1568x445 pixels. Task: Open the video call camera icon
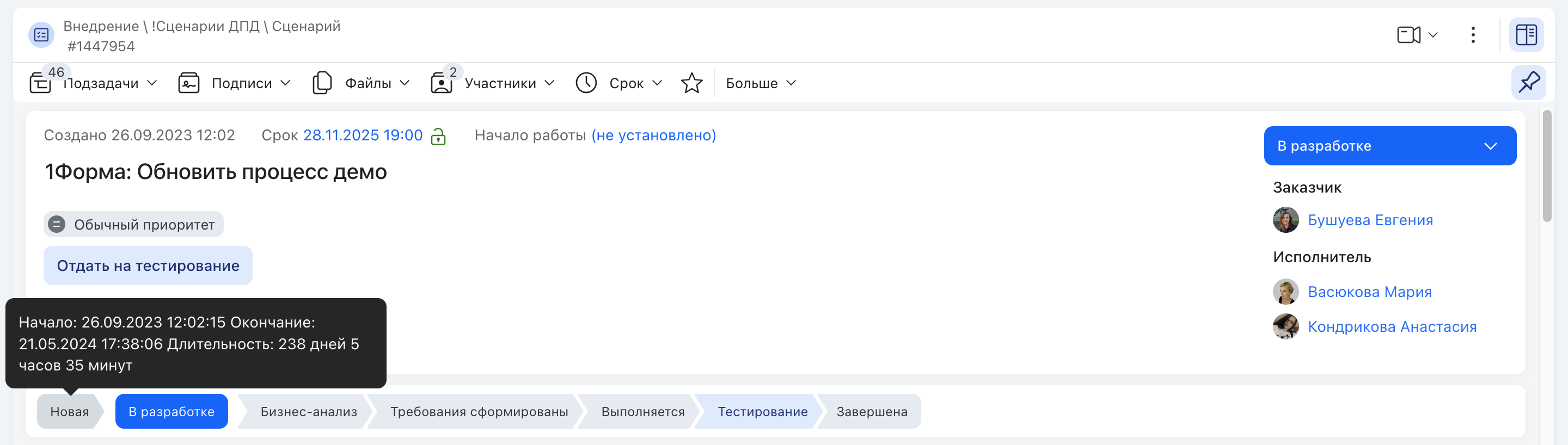point(1408,35)
